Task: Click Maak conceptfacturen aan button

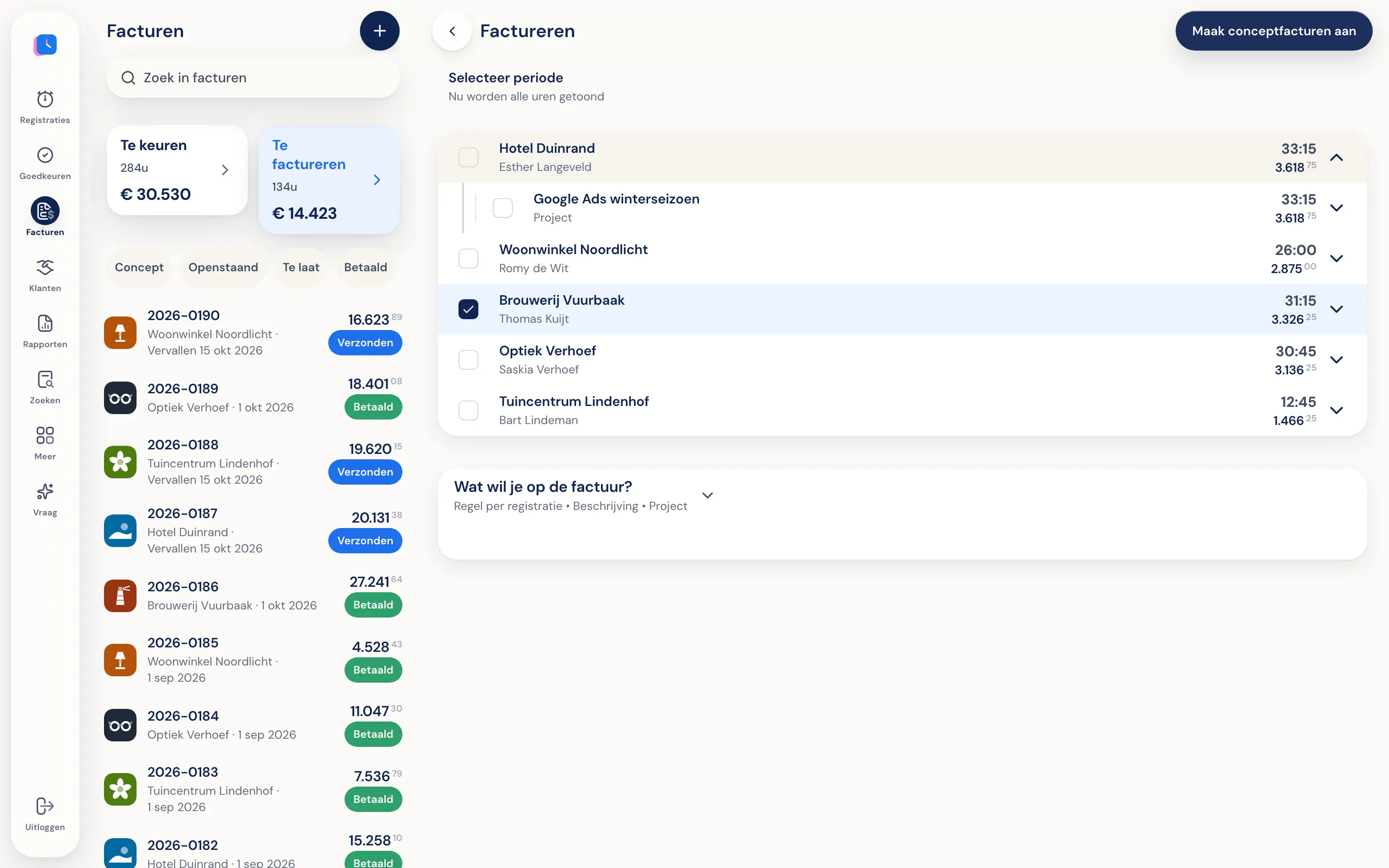Action: [x=1274, y=31]
